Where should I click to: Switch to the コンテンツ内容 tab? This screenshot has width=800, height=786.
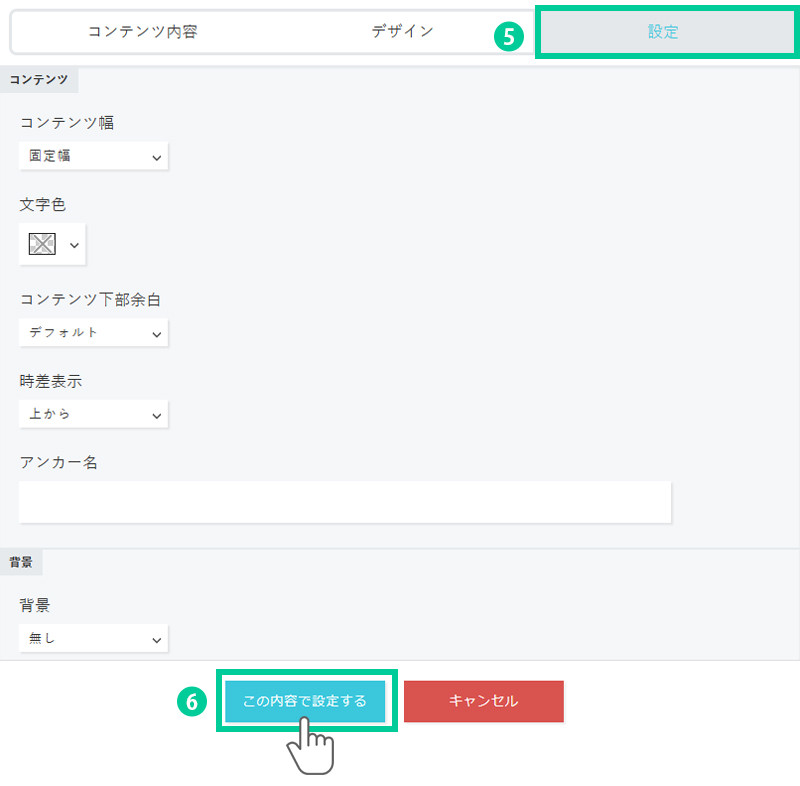[x=142, y=32]
